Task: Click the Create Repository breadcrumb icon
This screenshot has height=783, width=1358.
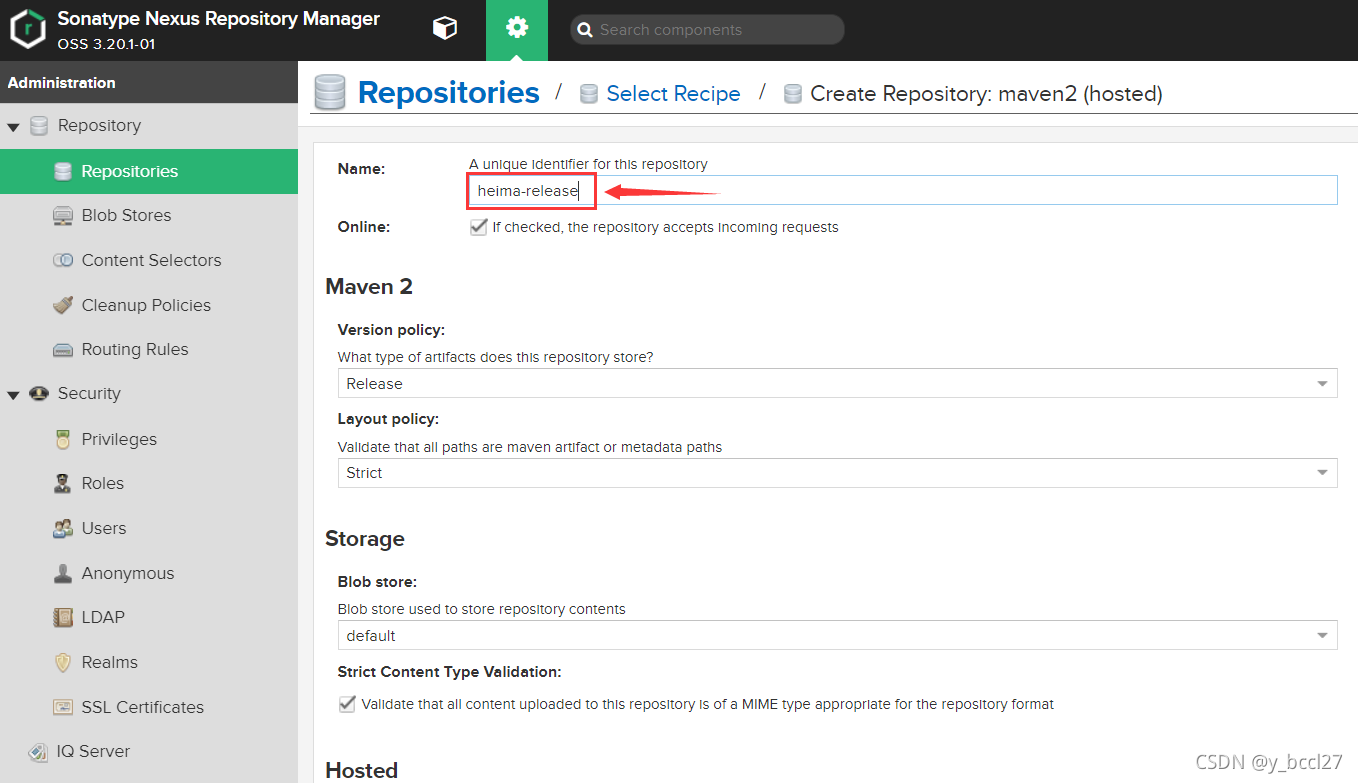Action: pyautogui.click(x=793, y=94)
